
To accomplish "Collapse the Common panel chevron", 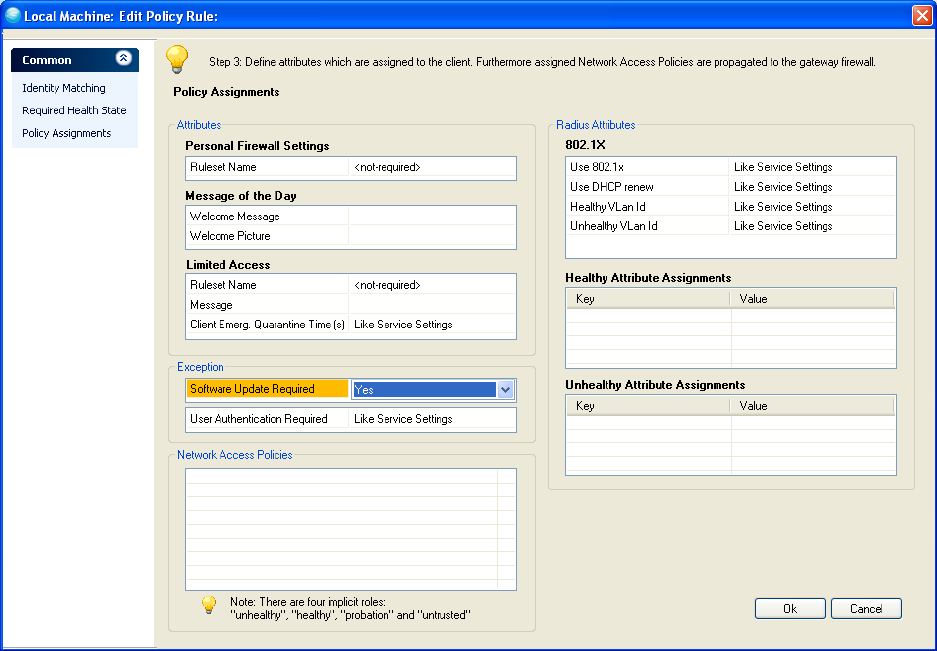I will (x=123, y=59).
